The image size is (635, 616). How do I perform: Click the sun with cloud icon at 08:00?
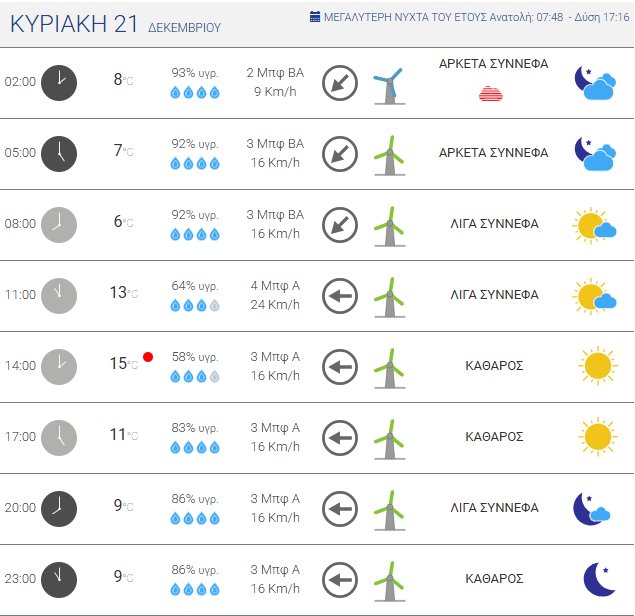pos(594,225)
